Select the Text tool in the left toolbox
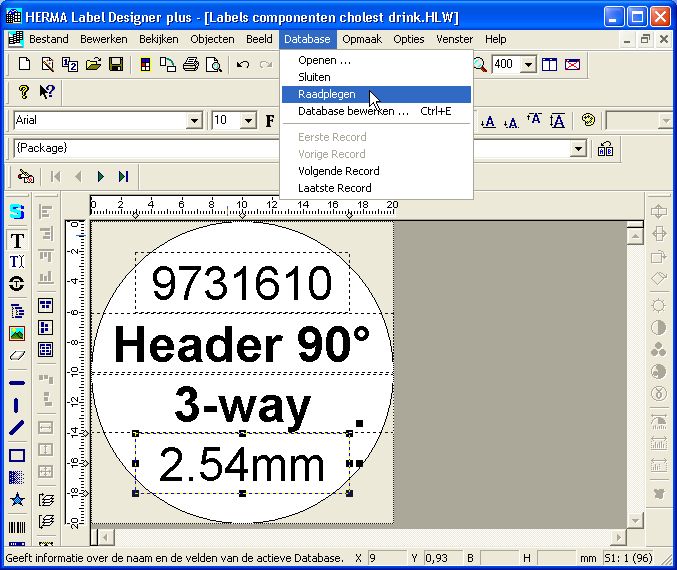 pyautogui.click(x=17, y=241)
